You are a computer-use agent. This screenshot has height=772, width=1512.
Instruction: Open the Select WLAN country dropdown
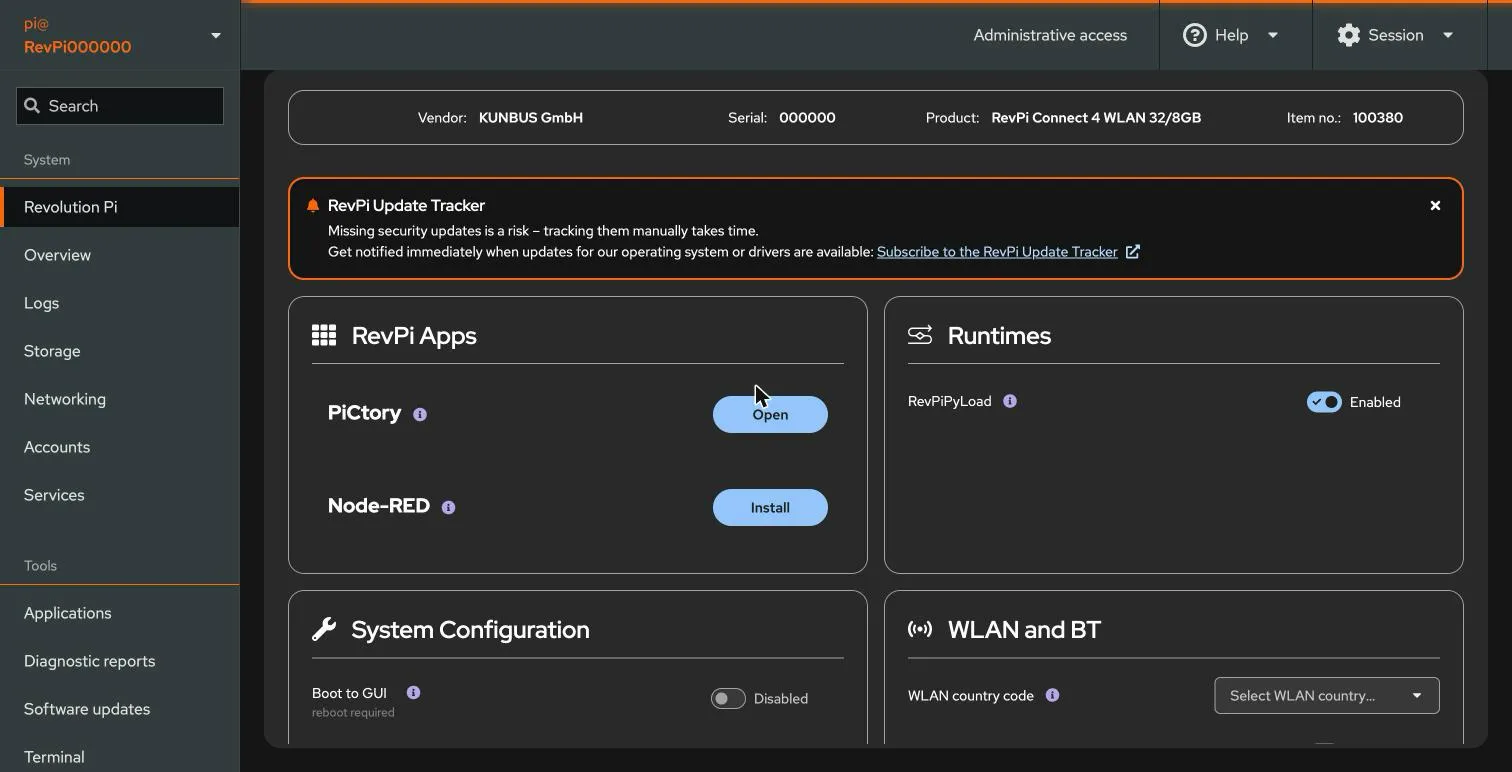coord(1327,696)
